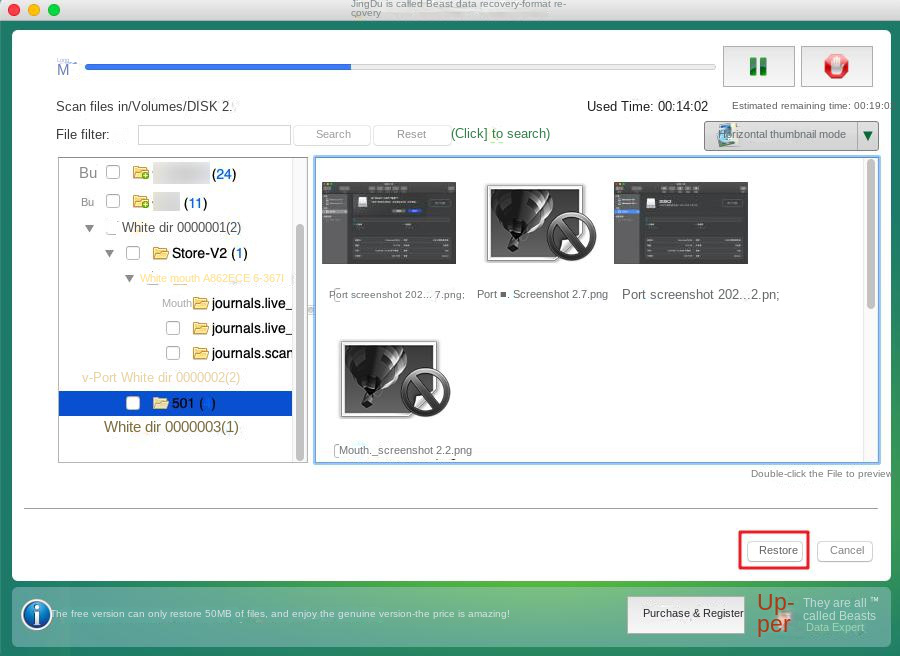Screen dimensions: 900x656
Task: Click the info icon in the bottom banner
Action: [36, 615]
